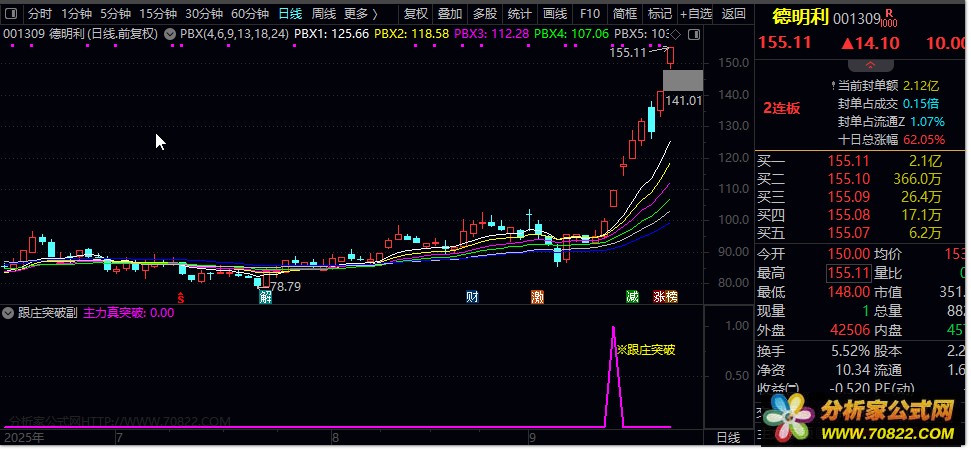This screenshot has width=971, height=450.
Task: Click the red $ marker under candles
Action: coord(181,297)
